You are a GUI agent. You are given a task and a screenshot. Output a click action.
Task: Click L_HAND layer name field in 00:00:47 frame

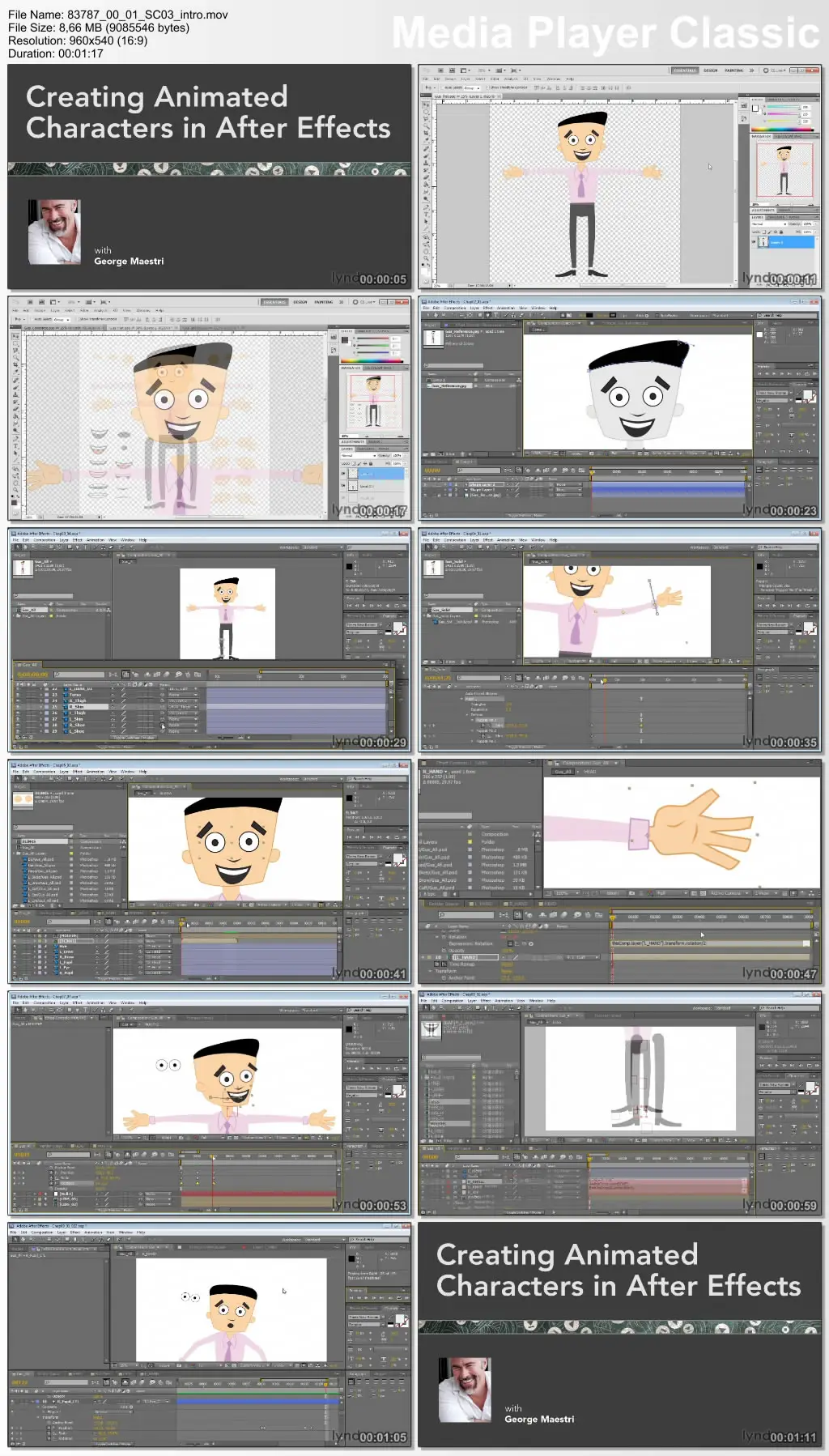pos(476,957)
